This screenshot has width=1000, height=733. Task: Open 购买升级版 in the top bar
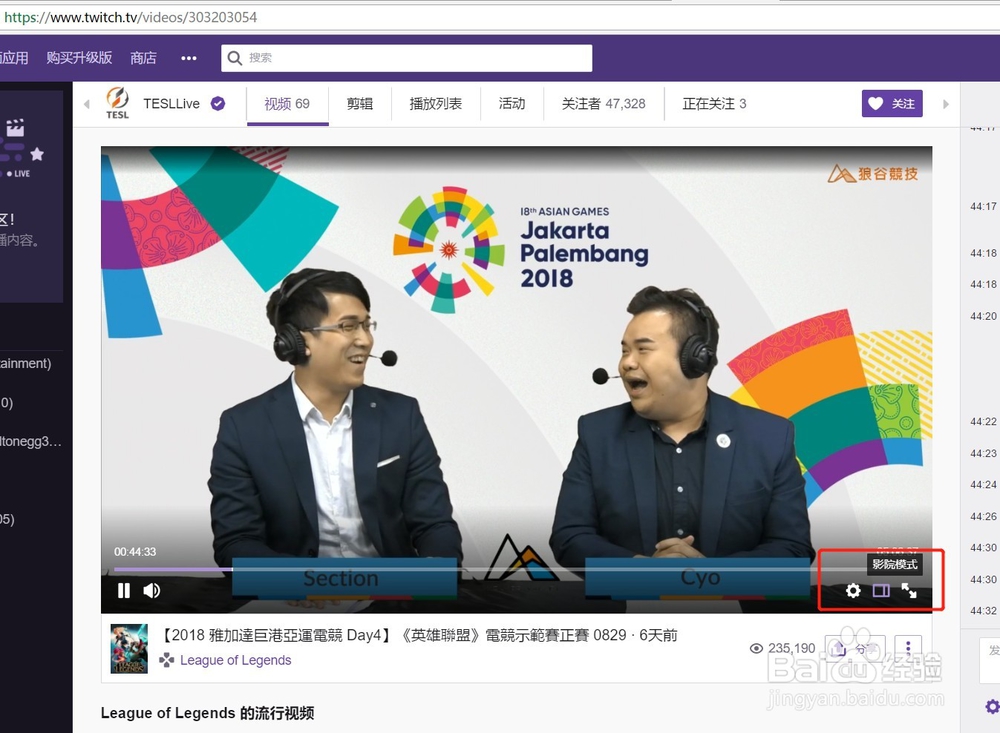tap(79, 58)
